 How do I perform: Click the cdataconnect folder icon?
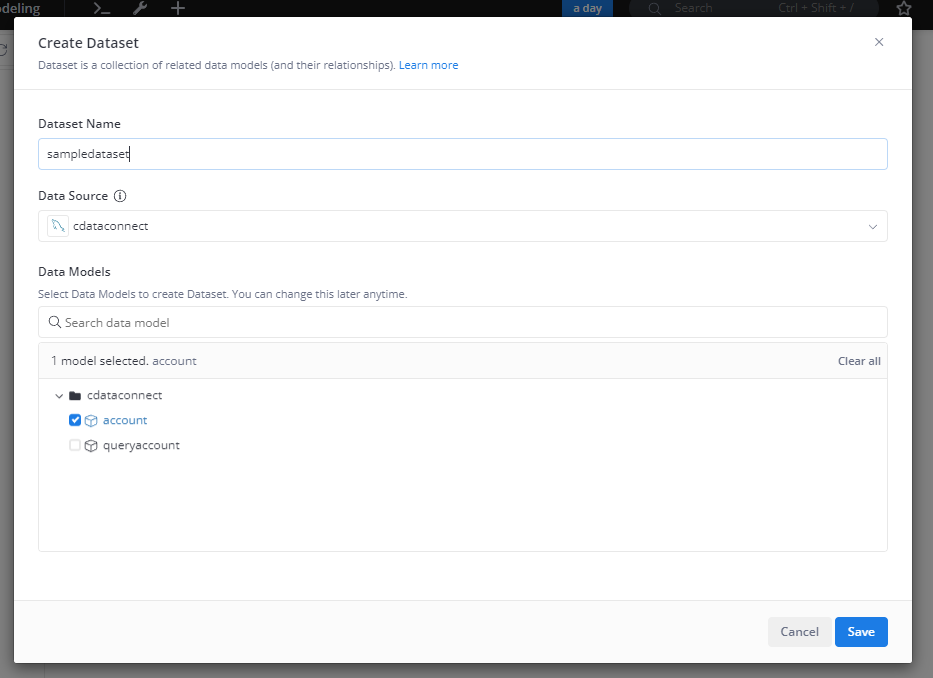point(75,396)
